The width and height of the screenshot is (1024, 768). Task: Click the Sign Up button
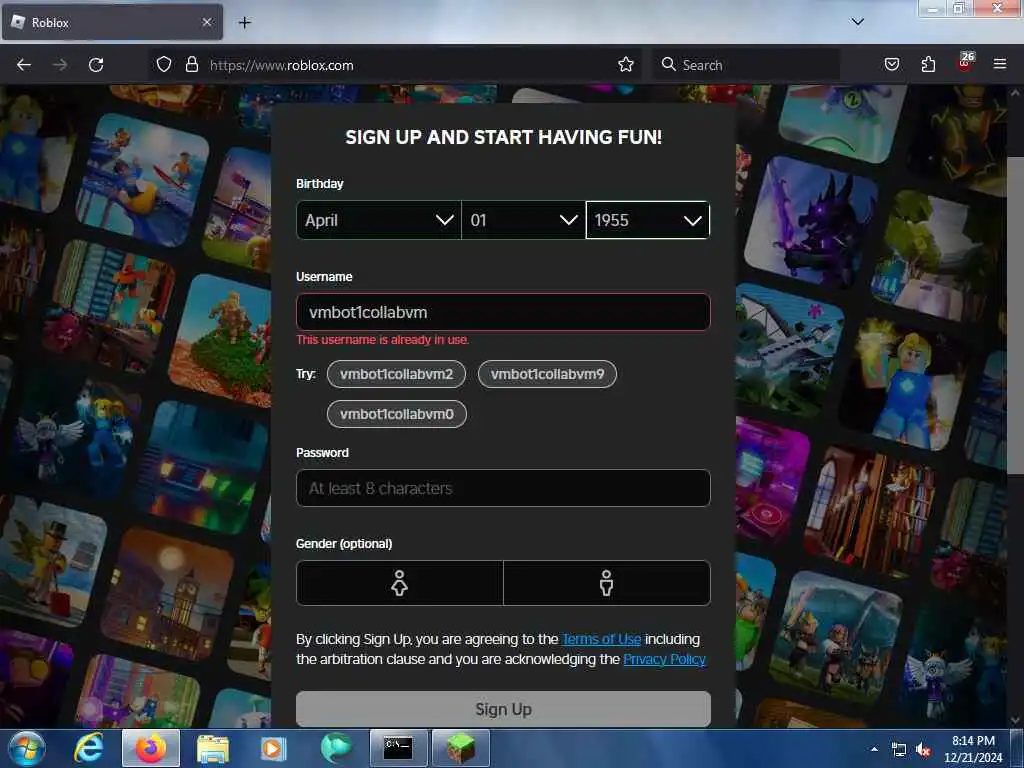(503, 709)
